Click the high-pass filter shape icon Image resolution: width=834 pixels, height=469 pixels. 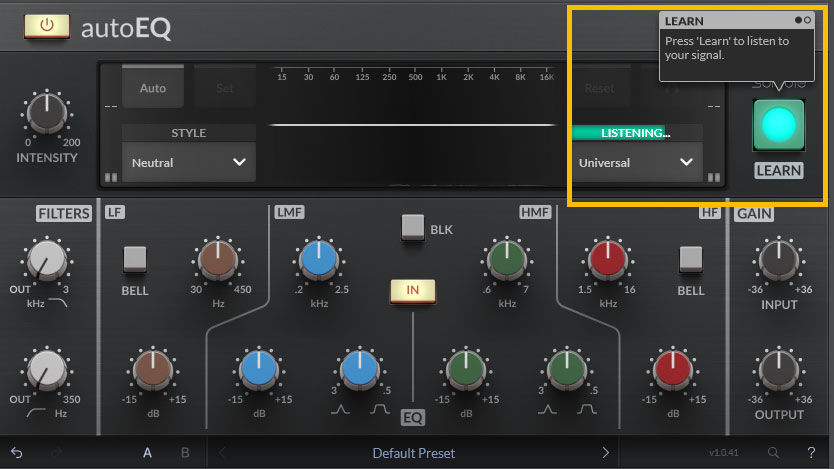[x=36, y=413]
